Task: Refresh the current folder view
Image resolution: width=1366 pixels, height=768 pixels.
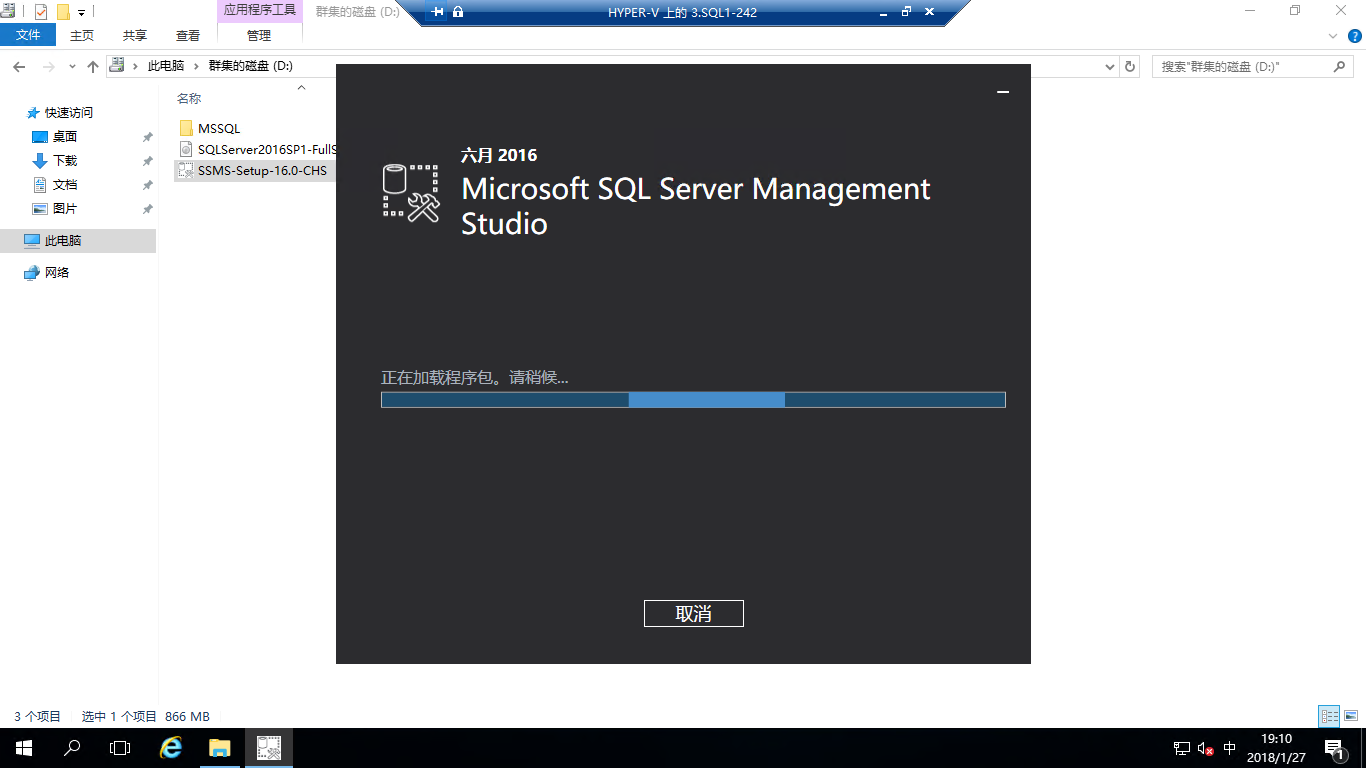Action: coord(1131,67)
